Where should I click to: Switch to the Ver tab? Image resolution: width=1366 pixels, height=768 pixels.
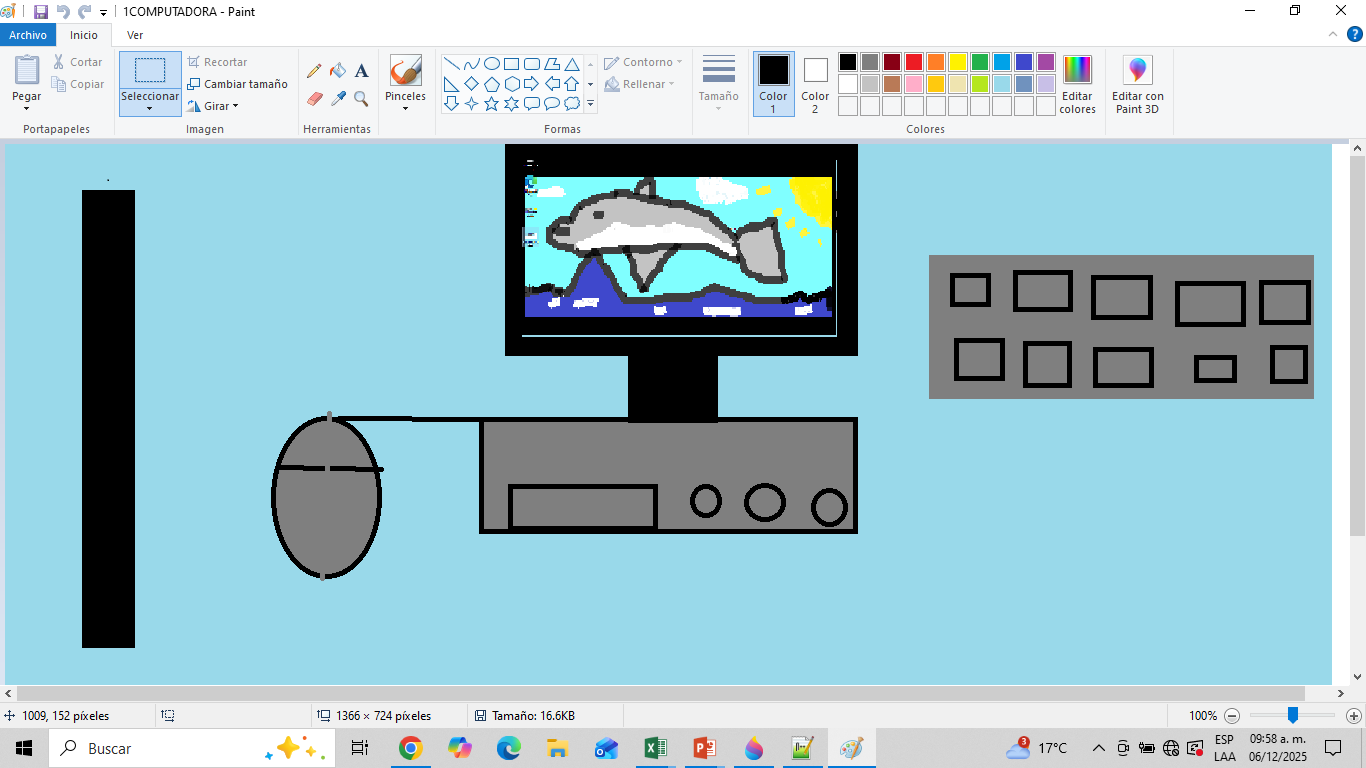click(x=135, y=35)
